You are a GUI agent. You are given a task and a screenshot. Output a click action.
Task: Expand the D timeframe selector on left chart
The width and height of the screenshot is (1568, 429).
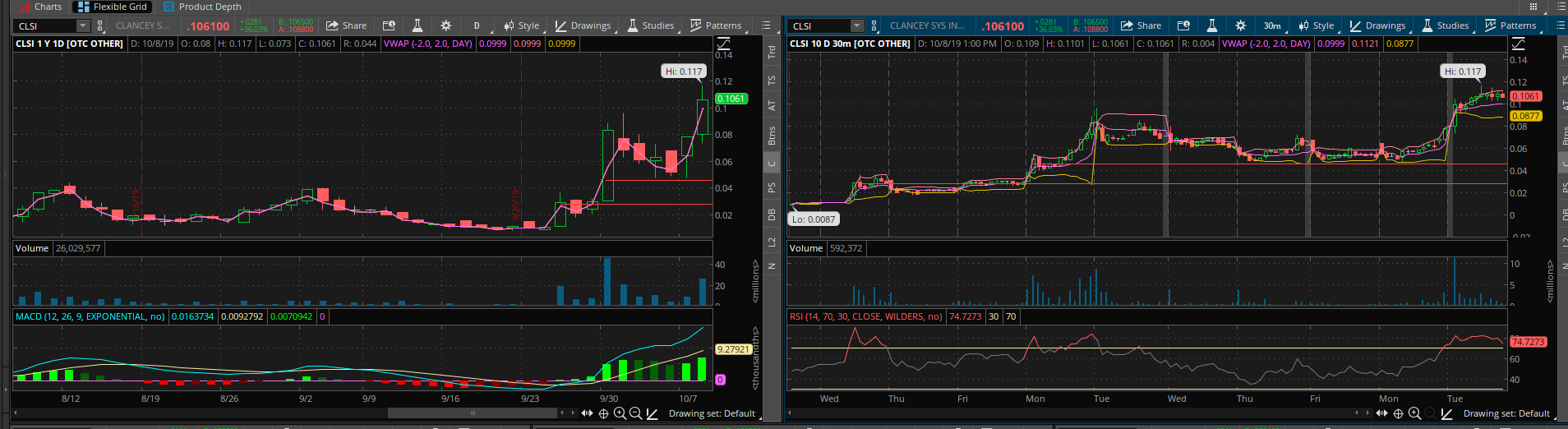pos(477,25)
